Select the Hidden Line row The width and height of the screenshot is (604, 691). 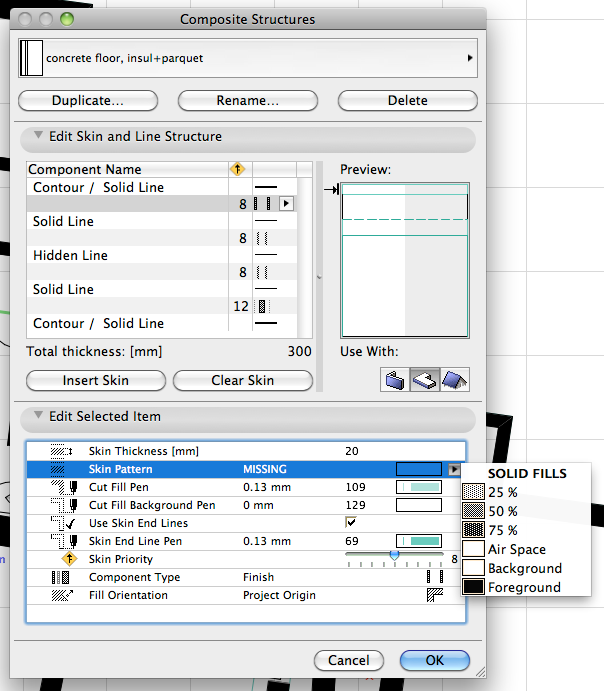coord(162,255)
